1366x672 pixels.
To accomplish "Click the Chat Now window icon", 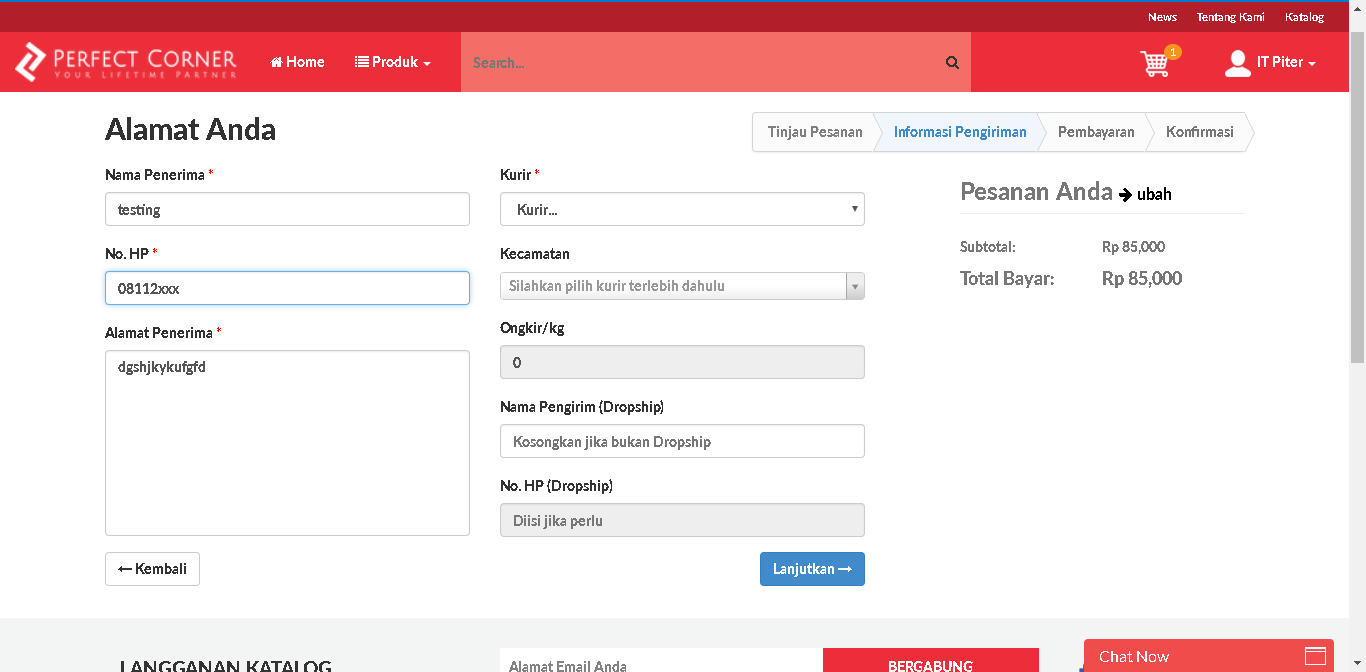I will click(x=1315, y=656).
